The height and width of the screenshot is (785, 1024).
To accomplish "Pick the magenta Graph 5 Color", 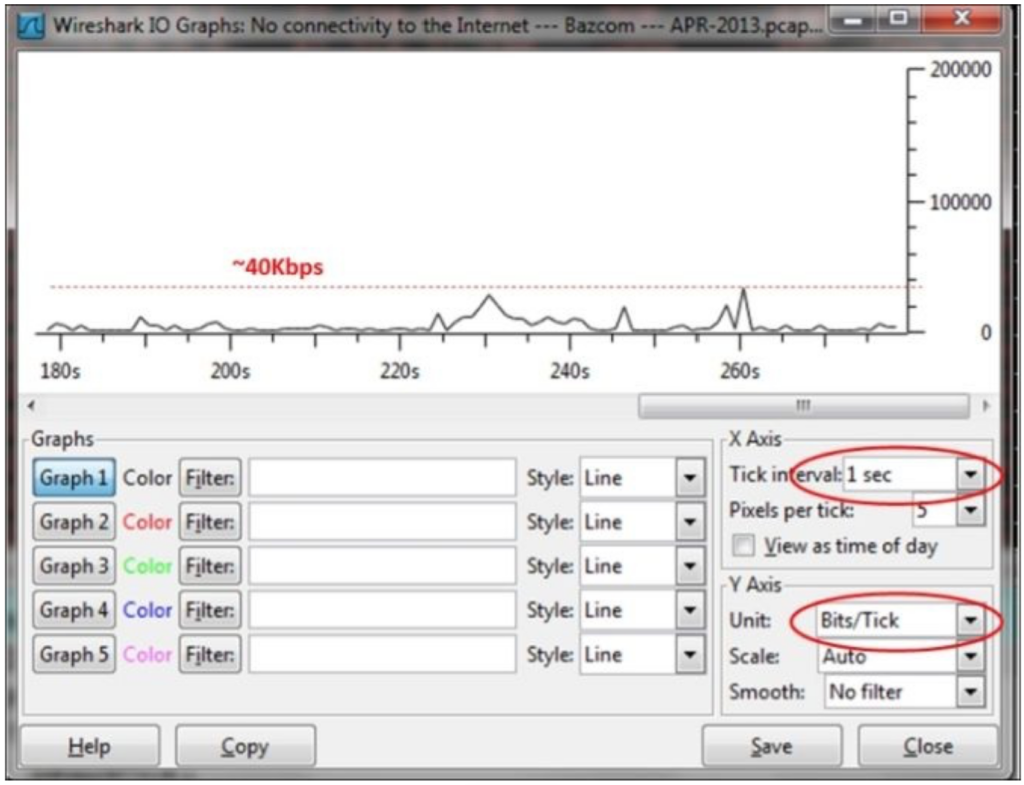I will pos(148,654).
